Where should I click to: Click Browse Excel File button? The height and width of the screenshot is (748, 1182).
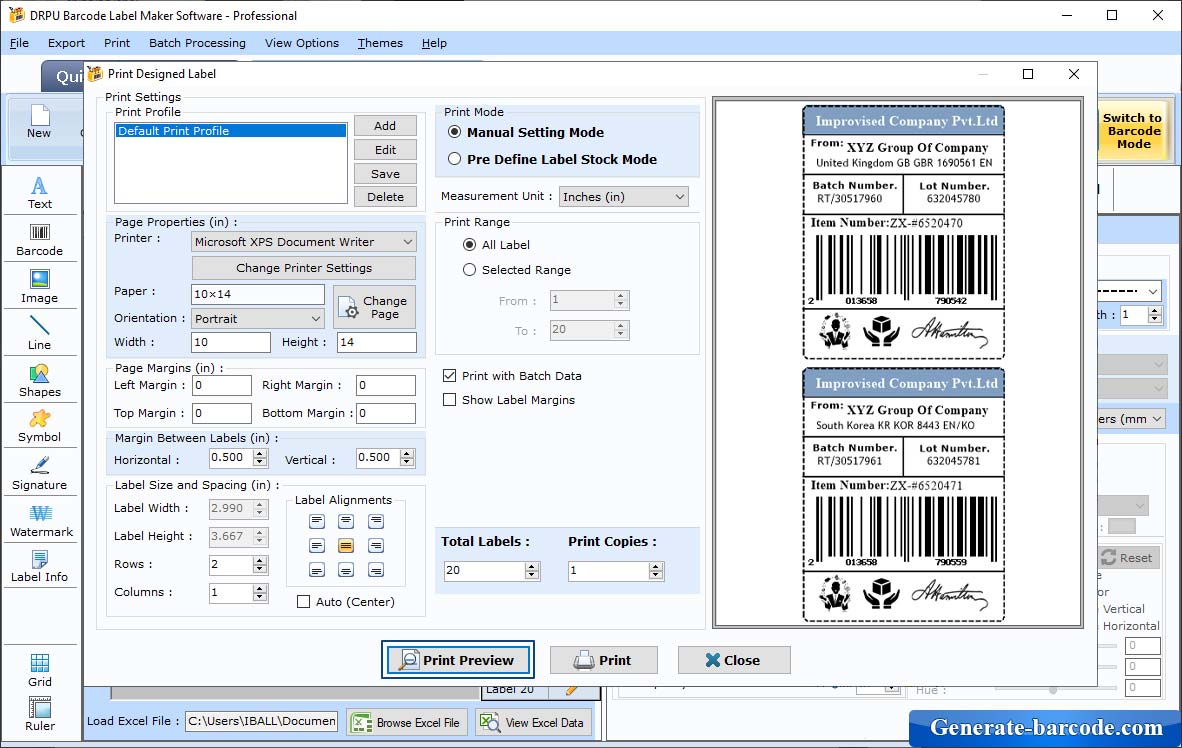pos(407,722)
